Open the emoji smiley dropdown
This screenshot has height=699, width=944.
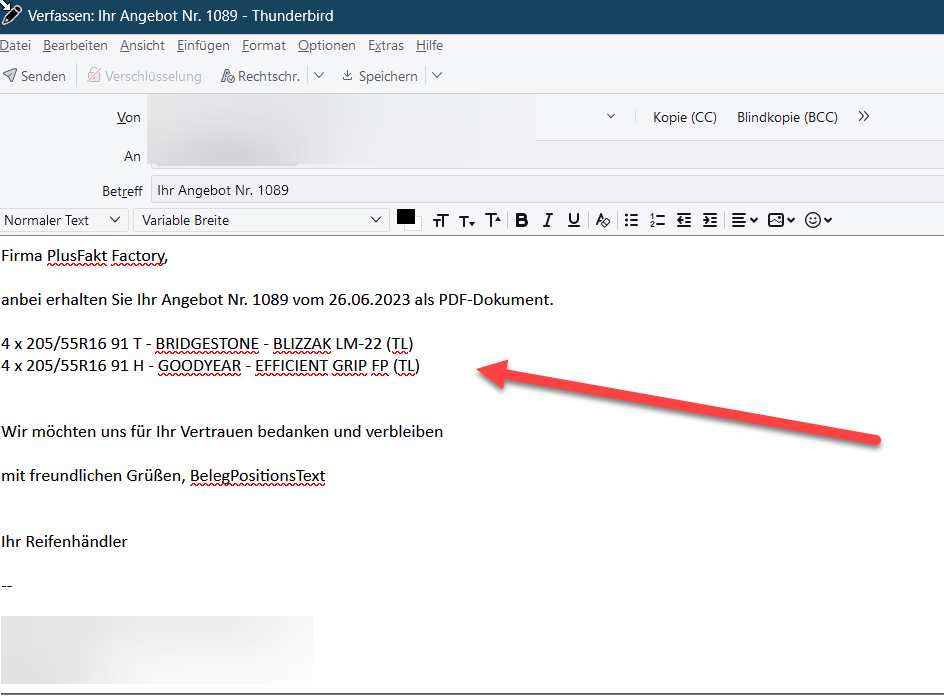(818, 220)
